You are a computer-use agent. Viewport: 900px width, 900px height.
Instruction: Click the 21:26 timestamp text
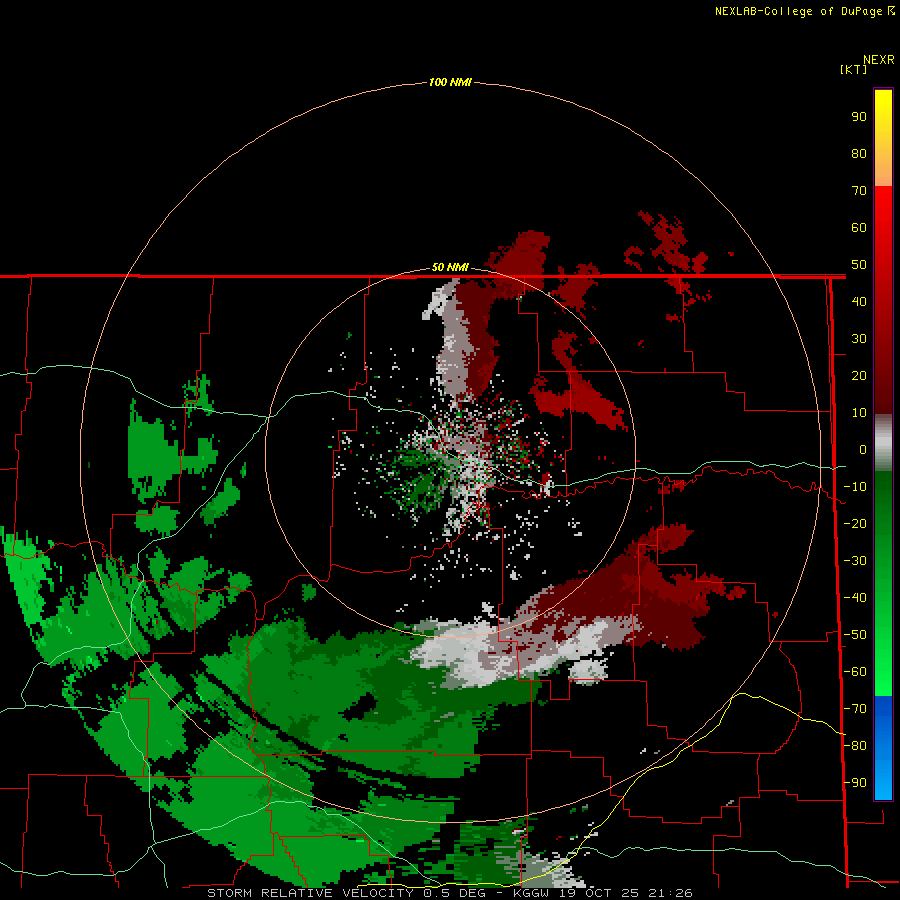coord(670,893)
